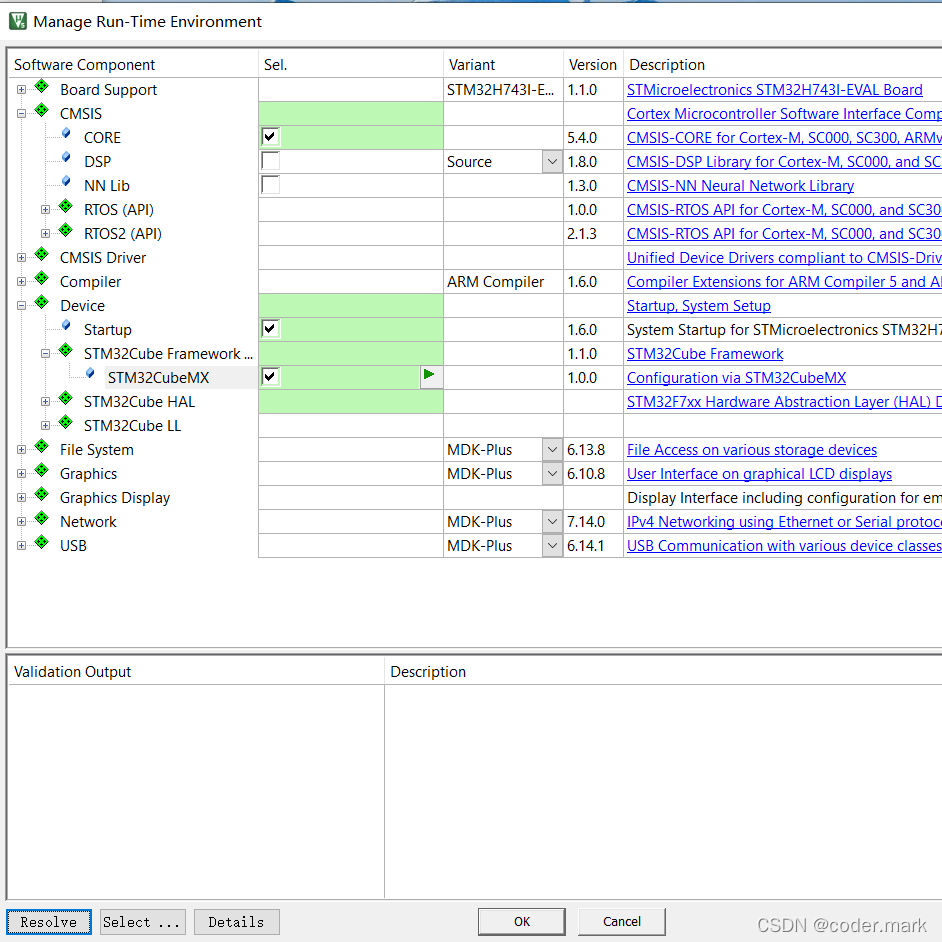Open the STM32Cube Framework description link

(705, 354)
